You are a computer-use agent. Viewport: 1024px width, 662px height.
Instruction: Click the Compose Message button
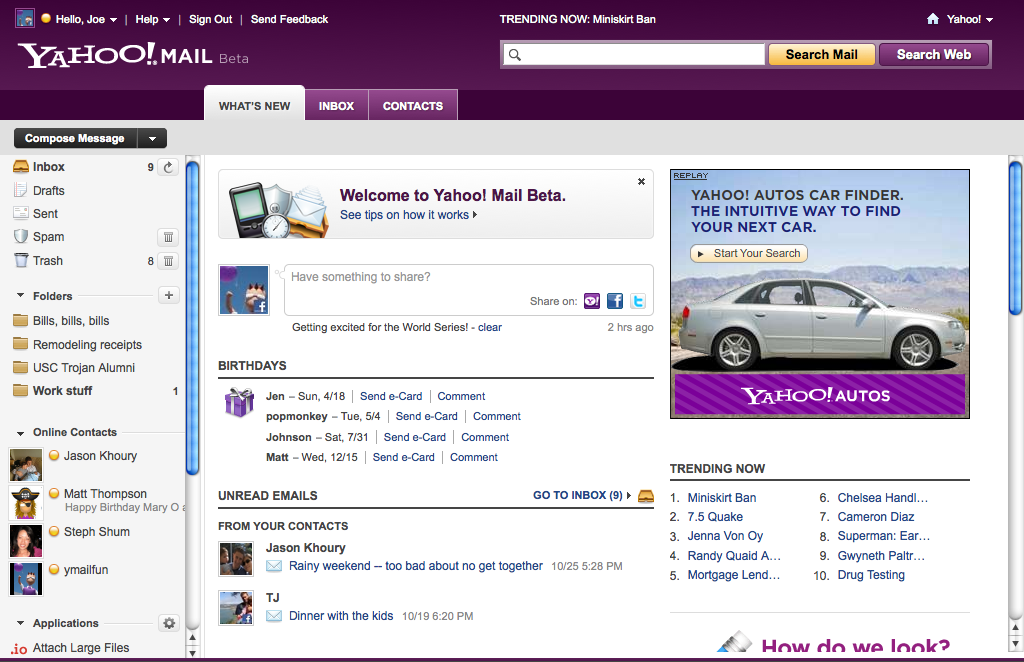coord(75,138)
